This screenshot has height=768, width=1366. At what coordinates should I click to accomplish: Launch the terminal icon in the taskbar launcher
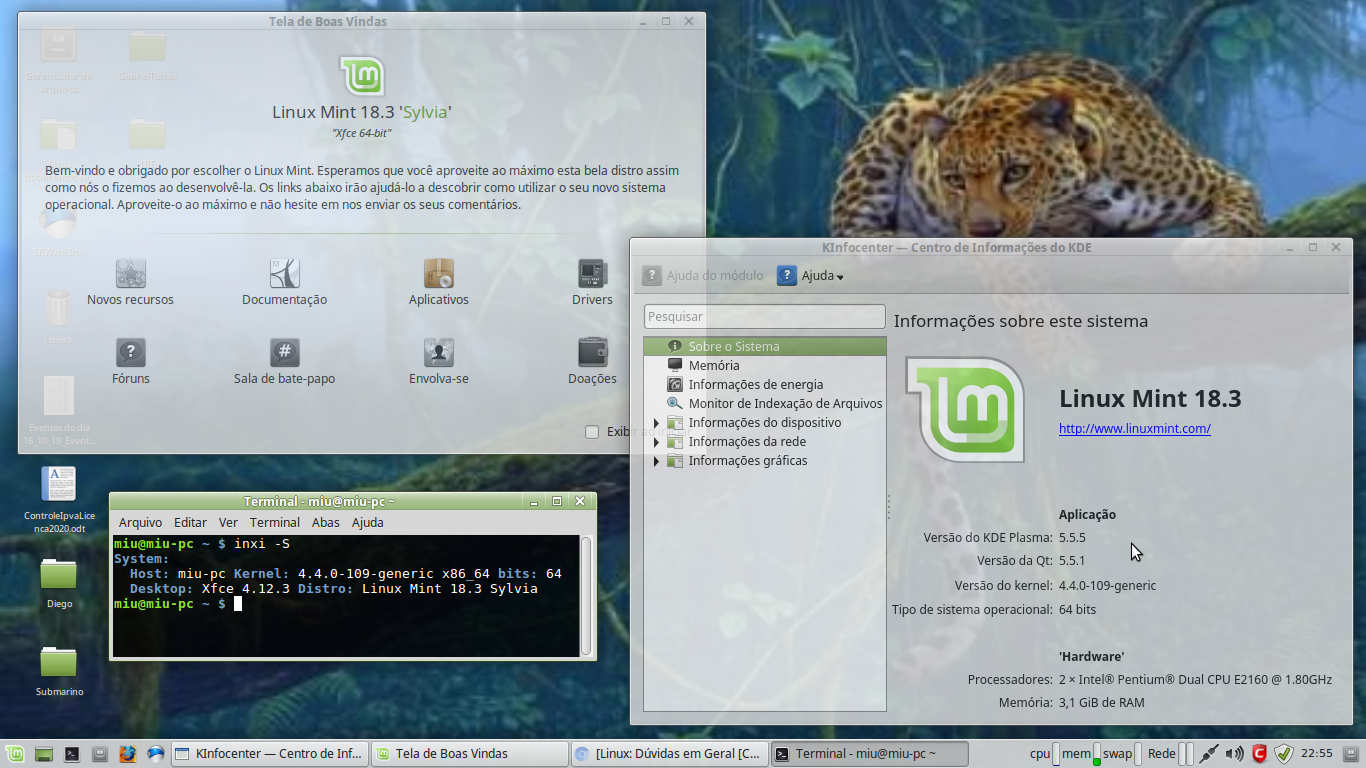(71, 754)
